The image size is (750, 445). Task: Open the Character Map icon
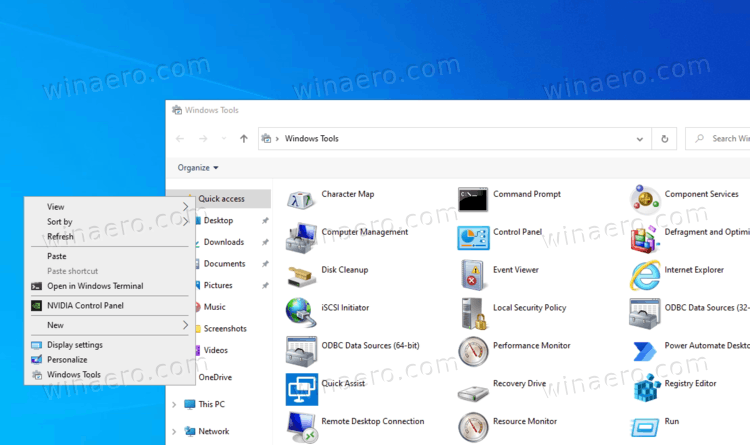(301, 200)
